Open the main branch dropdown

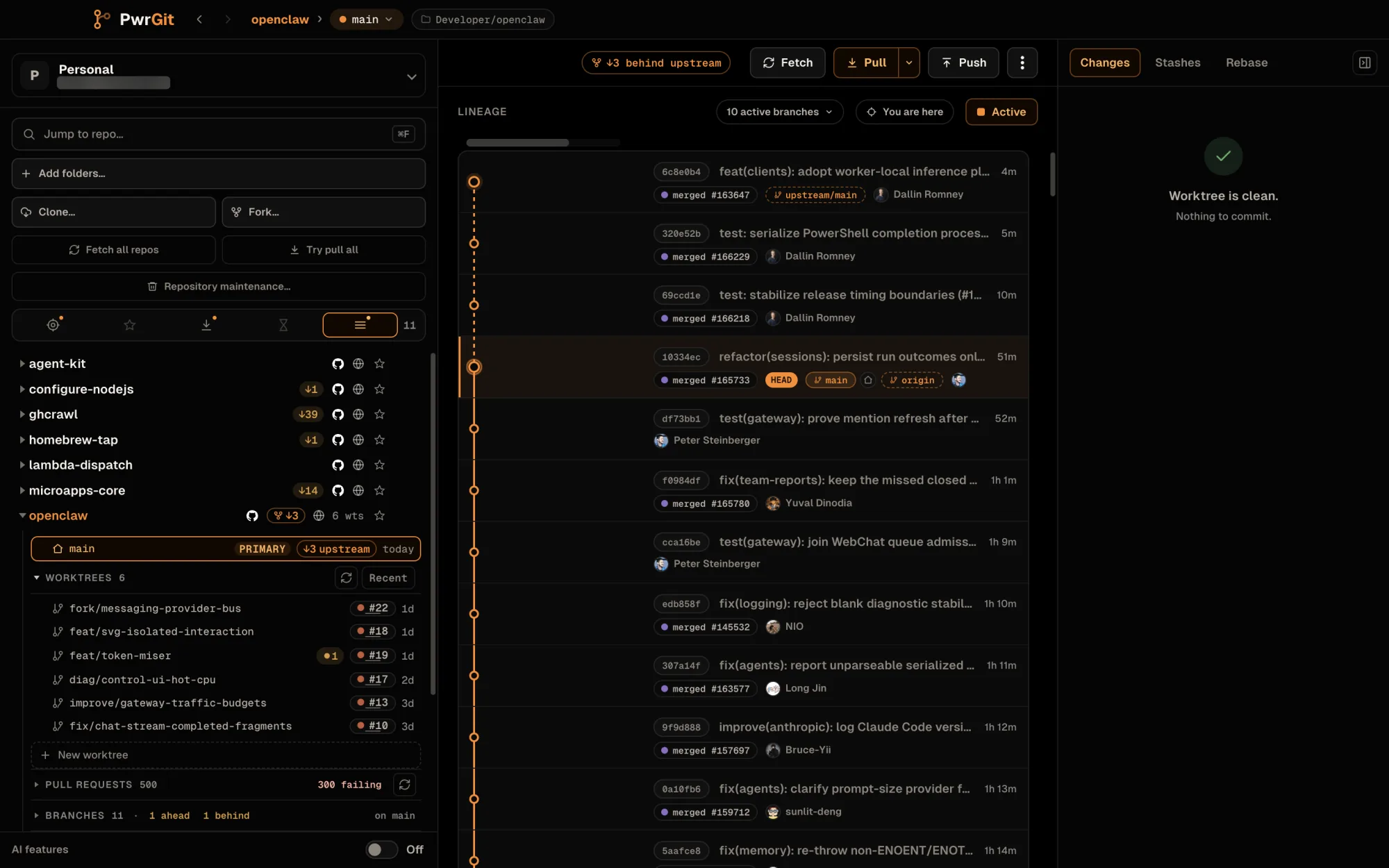coord(366,19)
